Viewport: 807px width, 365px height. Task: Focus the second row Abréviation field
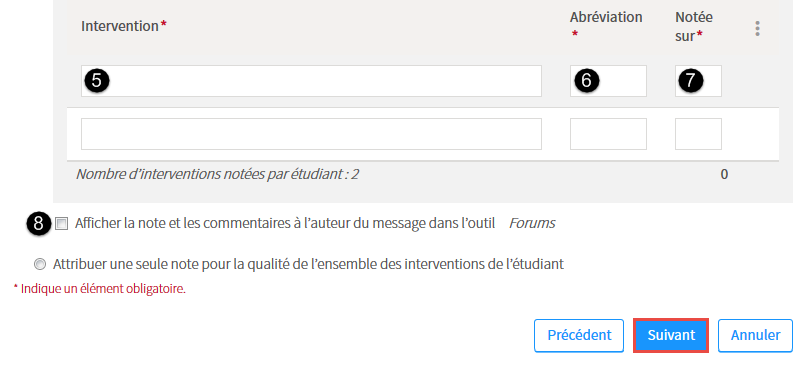[608, 134]
